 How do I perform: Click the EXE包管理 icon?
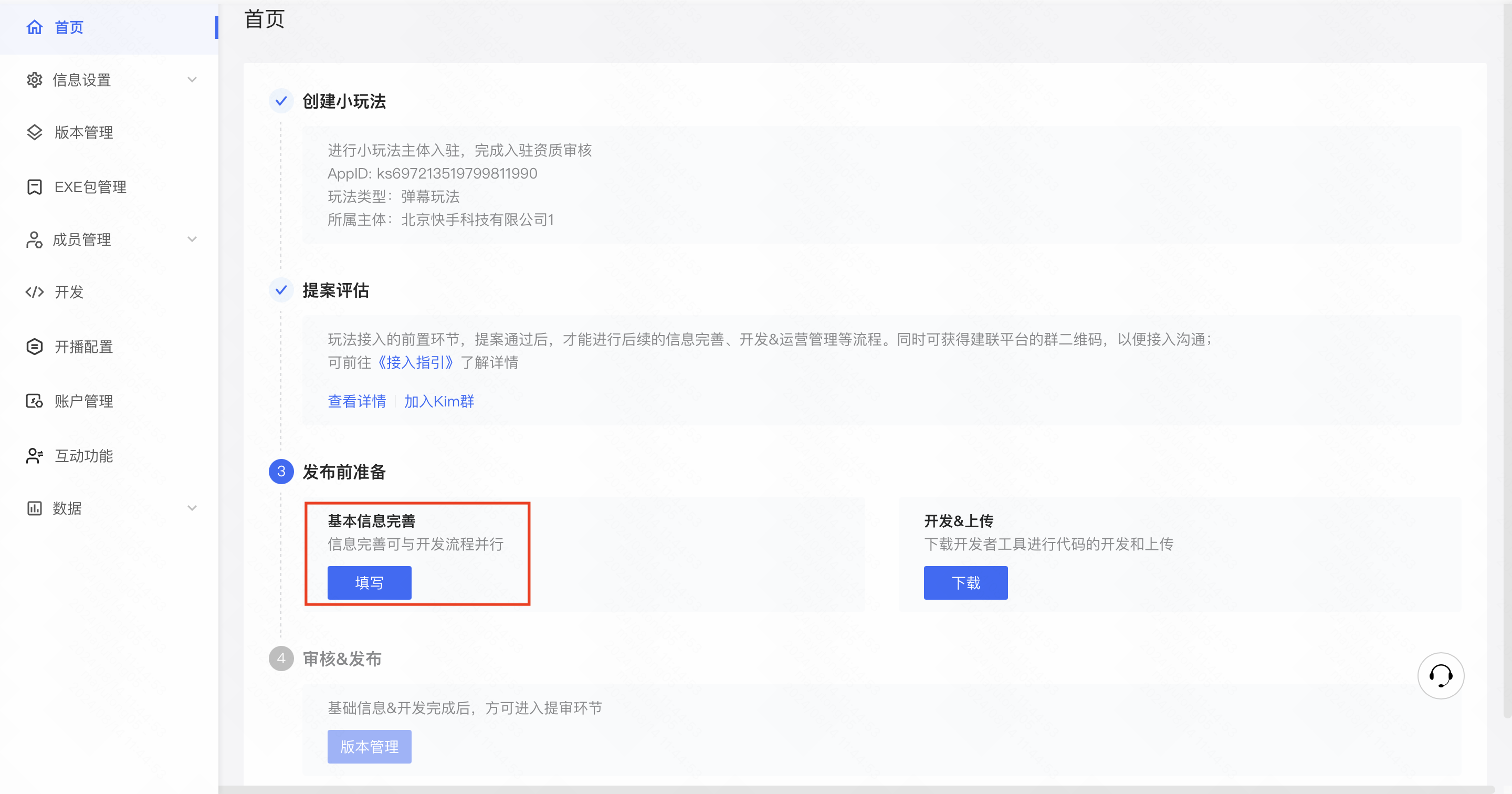[35, 187]
